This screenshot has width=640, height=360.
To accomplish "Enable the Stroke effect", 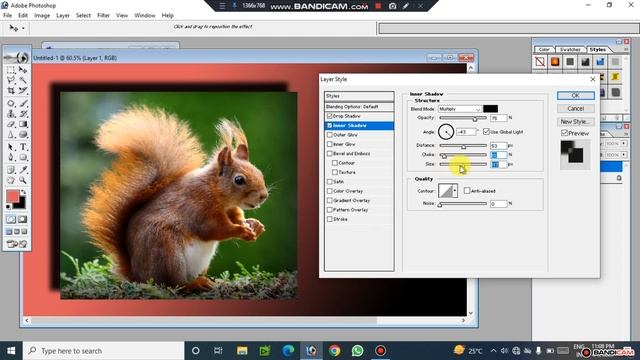I will click(330, 219).
